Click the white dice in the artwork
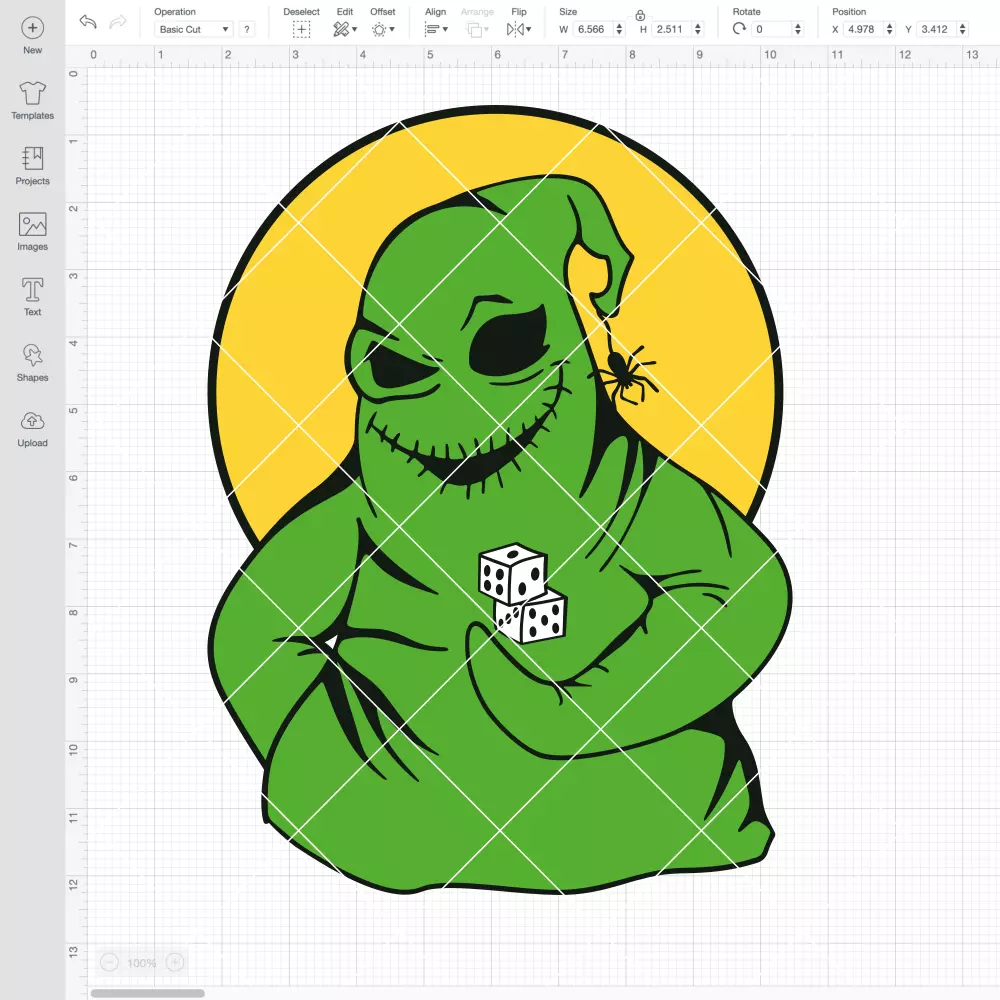Viewport: 1000px width, 1000px height. [x=523, y=593]
